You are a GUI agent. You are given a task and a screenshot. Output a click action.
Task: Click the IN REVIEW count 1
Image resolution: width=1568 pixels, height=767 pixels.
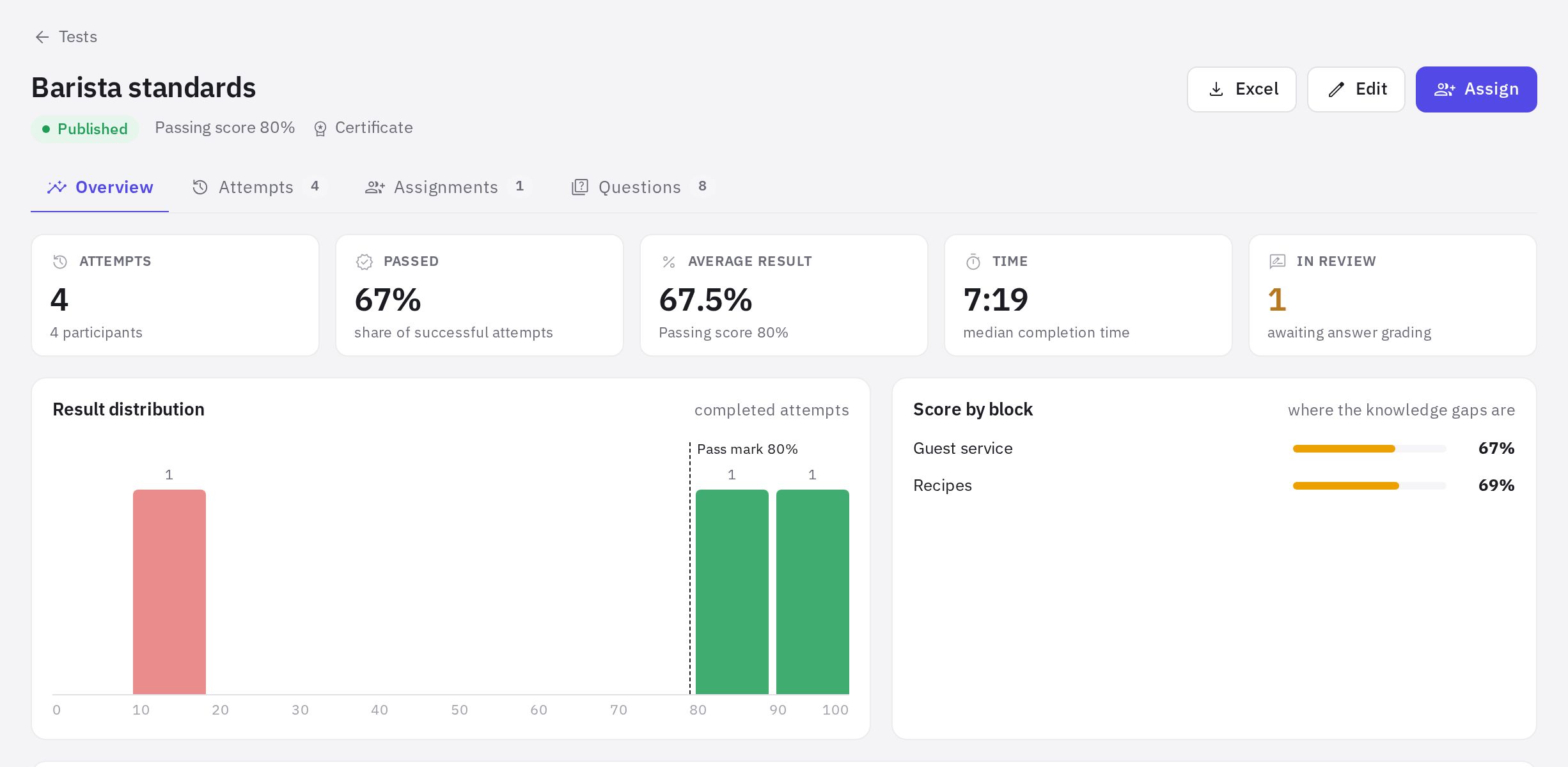pyautogui.click(x=1277, y=300)
